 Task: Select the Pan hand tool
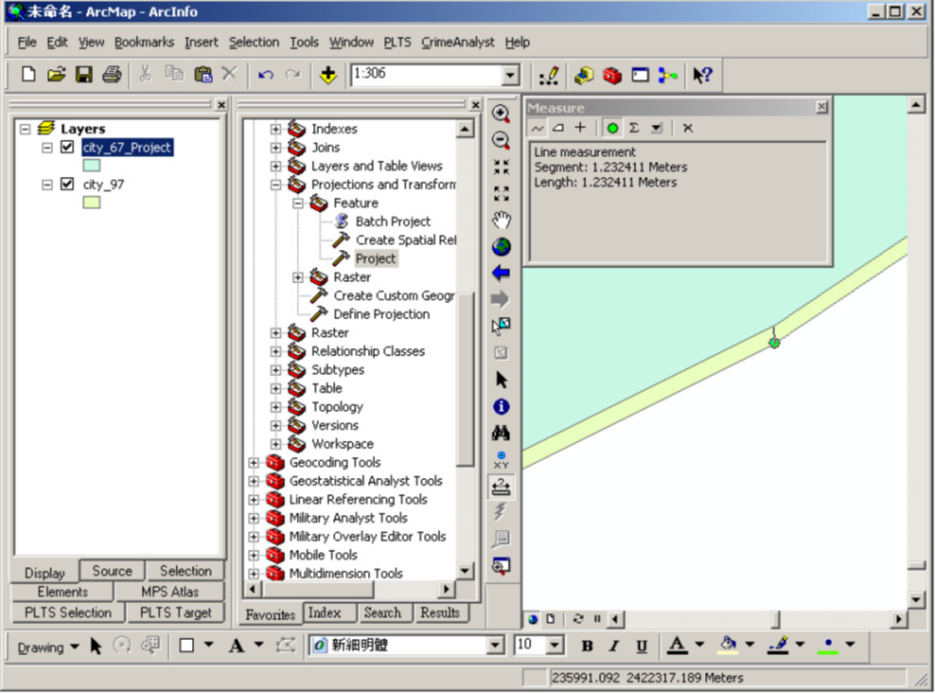[x=501, y=220]
